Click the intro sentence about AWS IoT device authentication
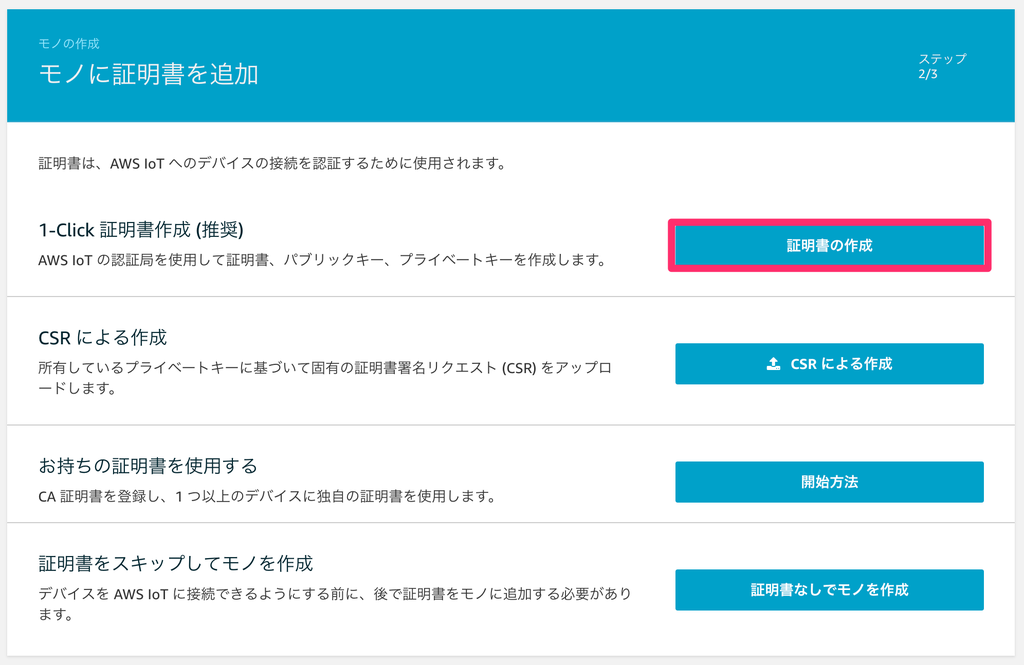 (272, 163)
